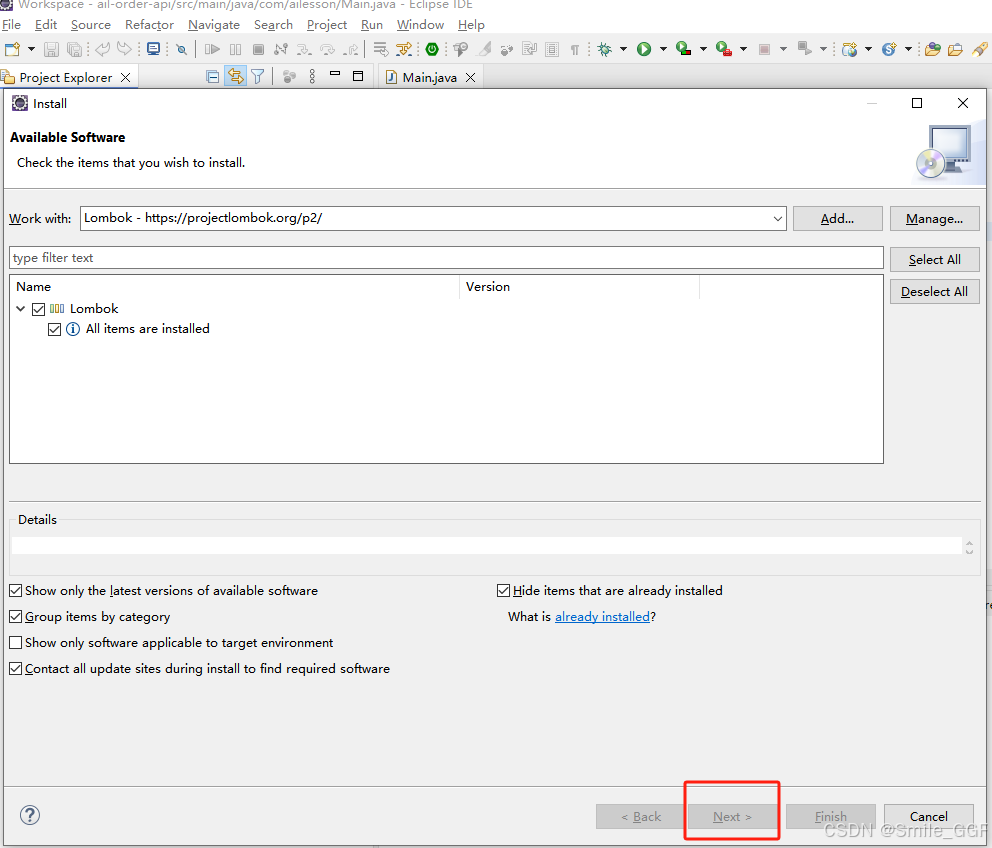Click the Terminate square icon
The width and height of the screenshot is (992, 848).
[x=258, y=49]
